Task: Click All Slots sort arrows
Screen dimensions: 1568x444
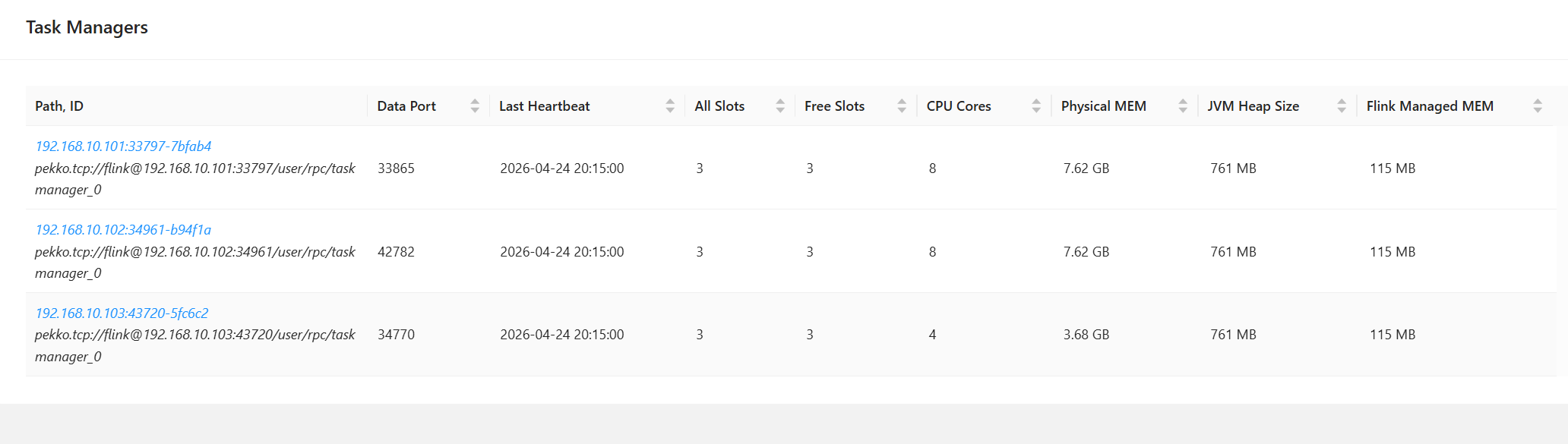Action: click(x=780, y=106)
